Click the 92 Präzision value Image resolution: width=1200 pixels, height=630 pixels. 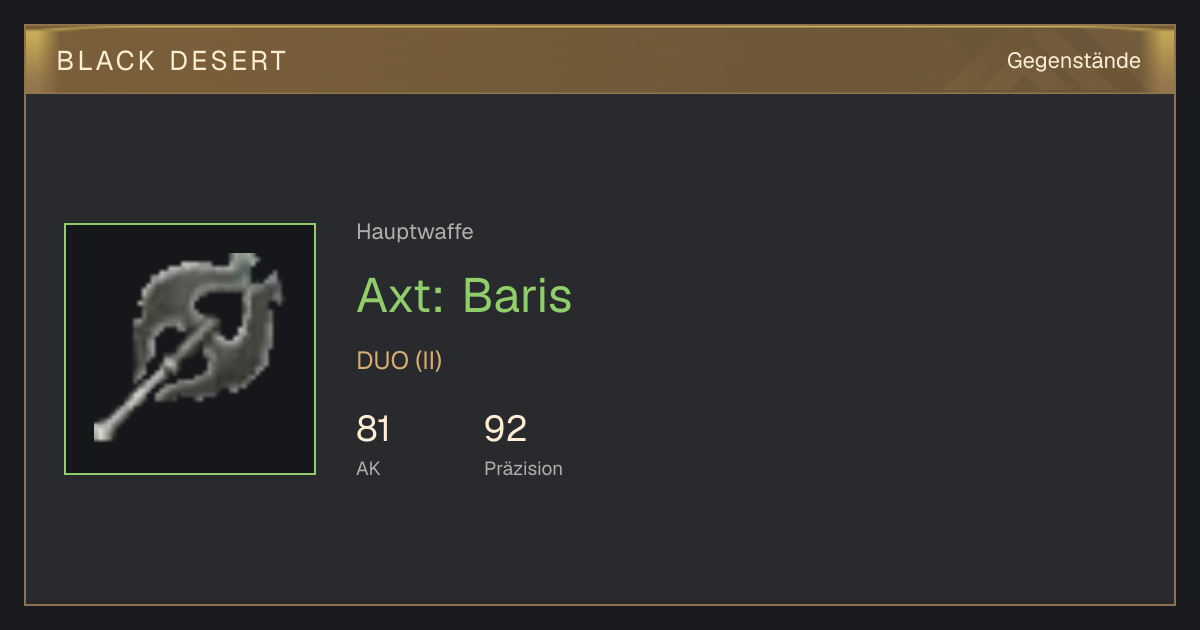pos(505,429)
